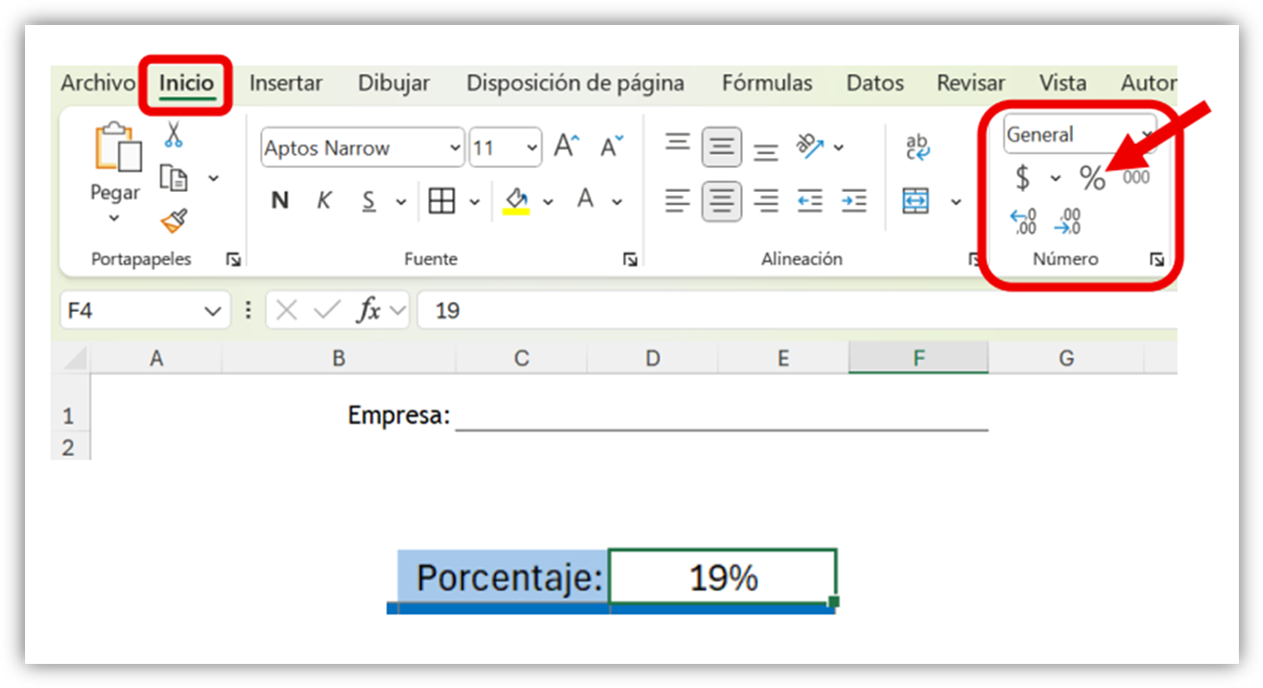Viewport: 1263px width, 688px height.
Task: Apply percentage format with the % icon
Action: pos(1093,177)
